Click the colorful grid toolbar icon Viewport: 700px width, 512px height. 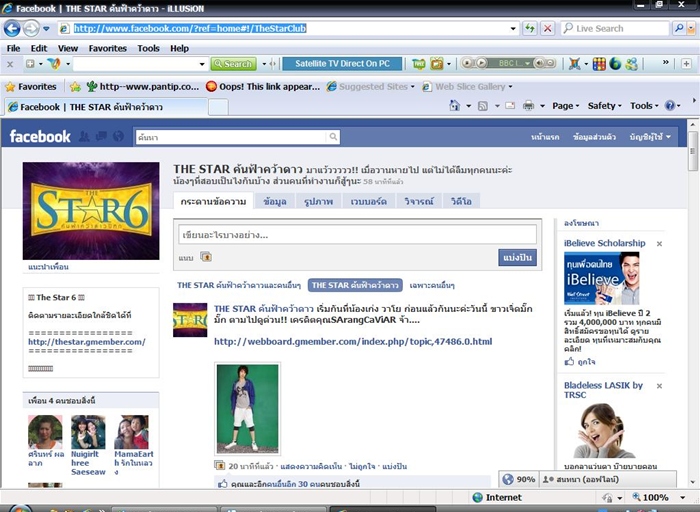coord(599,64)
